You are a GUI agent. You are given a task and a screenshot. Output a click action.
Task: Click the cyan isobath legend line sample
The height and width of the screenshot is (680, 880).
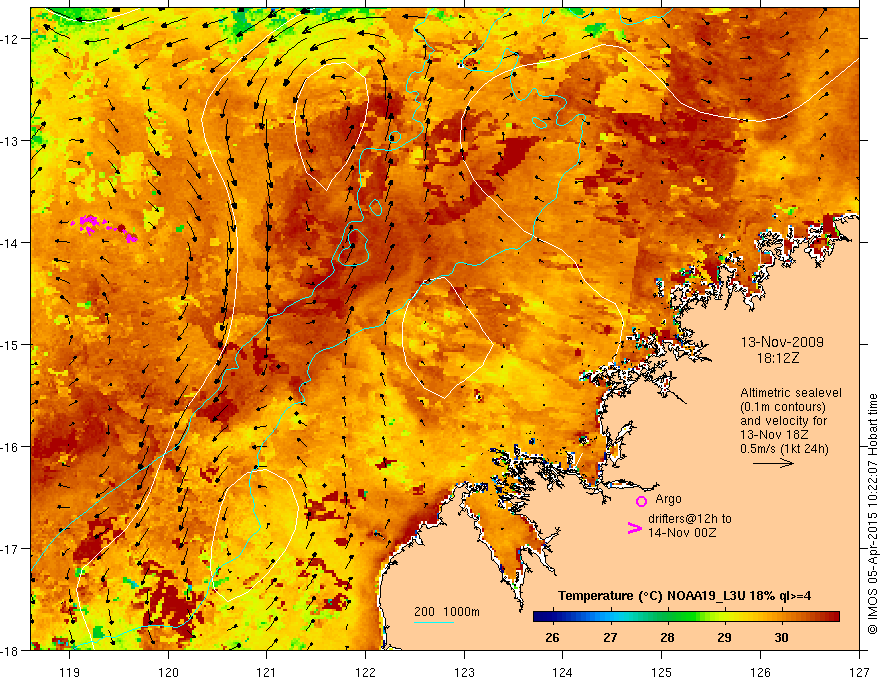(x=433, y=622)
